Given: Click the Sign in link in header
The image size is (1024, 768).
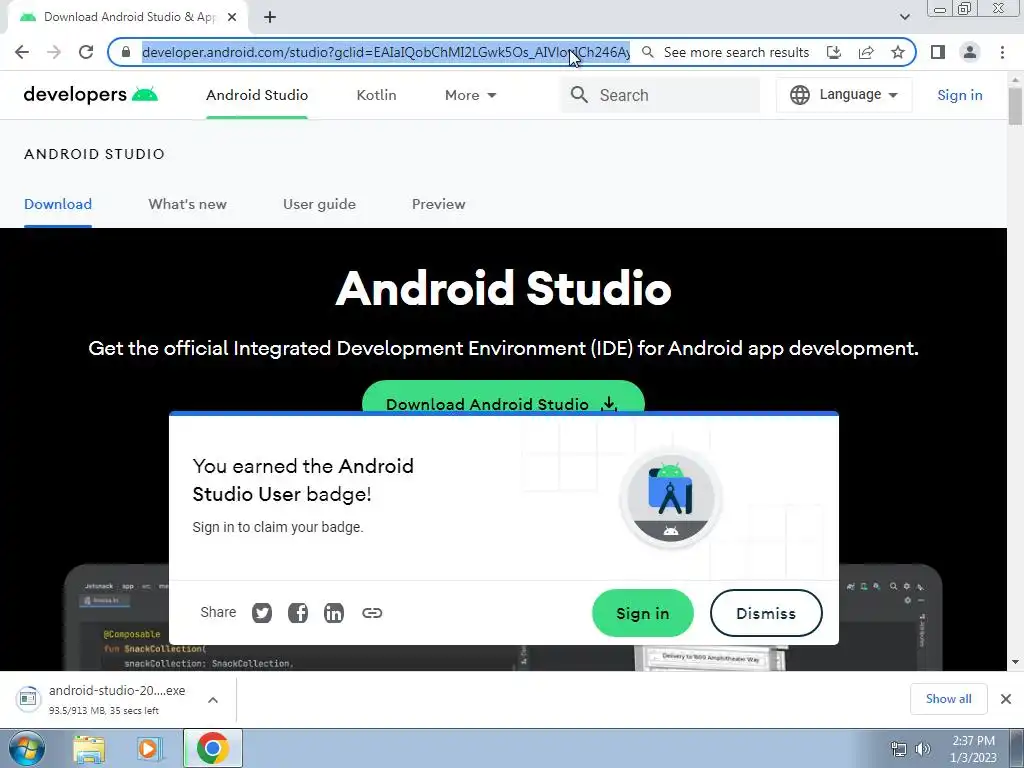Looking at the screenshot, I should click(959, 95).
